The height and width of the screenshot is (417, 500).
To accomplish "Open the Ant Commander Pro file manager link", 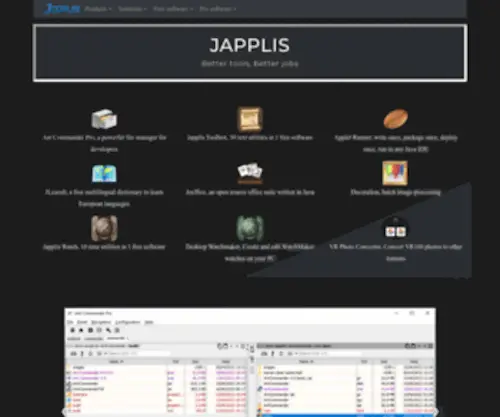I will 104,143.
